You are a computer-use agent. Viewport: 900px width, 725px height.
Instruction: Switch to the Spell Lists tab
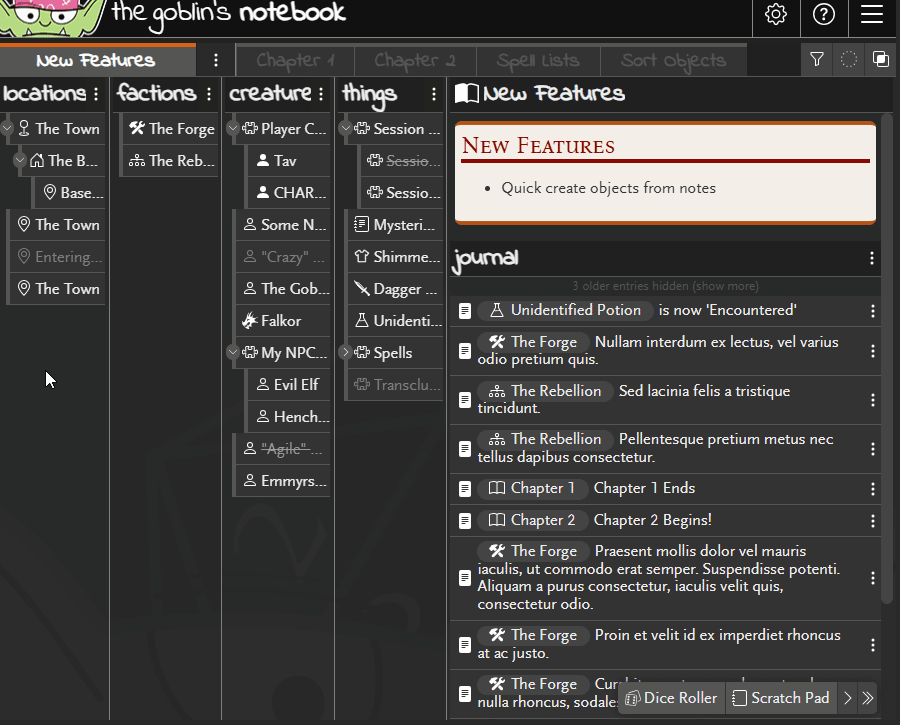click(x=538, y=60)
